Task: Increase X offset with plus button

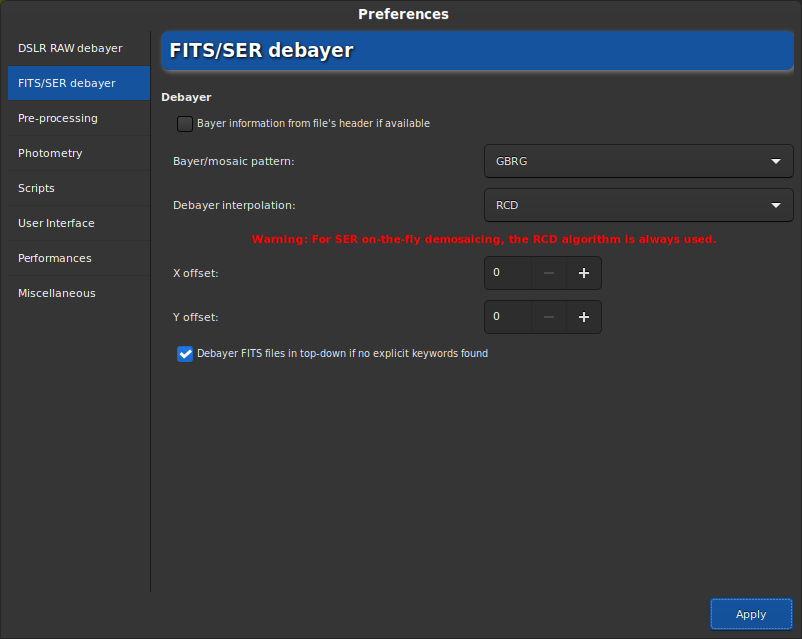Action: pos(584,273)
